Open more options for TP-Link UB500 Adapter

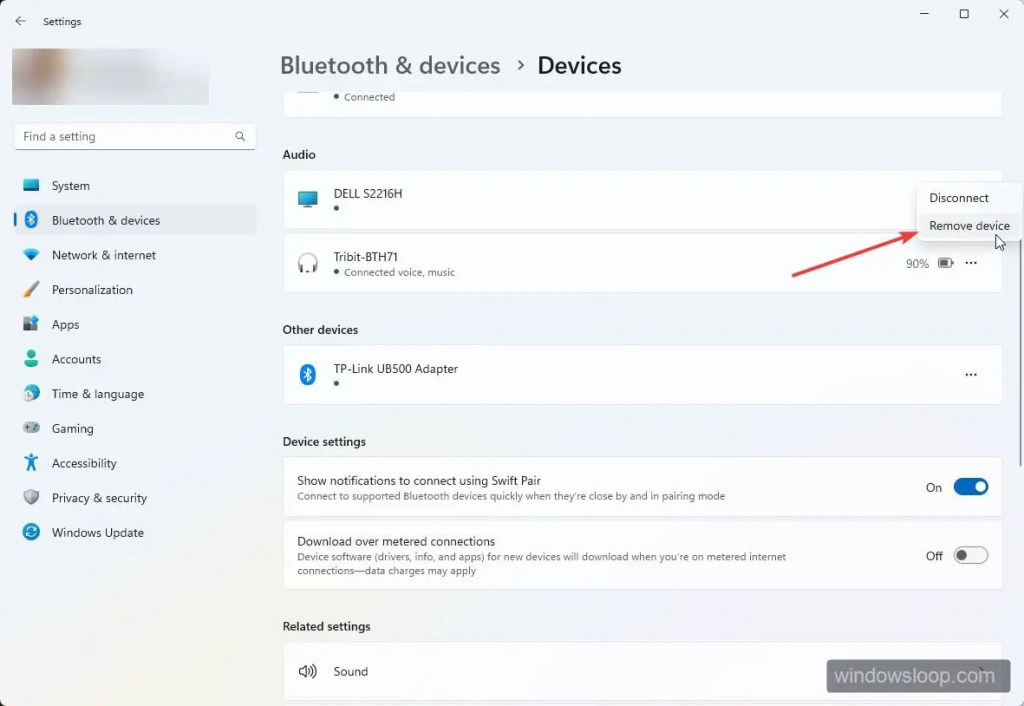(x=970, y=374)
